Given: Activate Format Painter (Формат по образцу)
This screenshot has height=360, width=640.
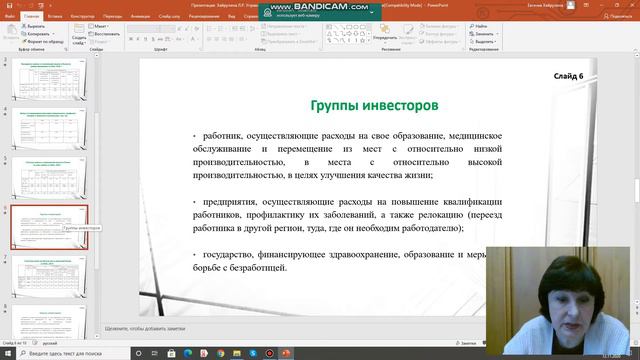Looking at the screenshot, I should [x=42, y=41].
